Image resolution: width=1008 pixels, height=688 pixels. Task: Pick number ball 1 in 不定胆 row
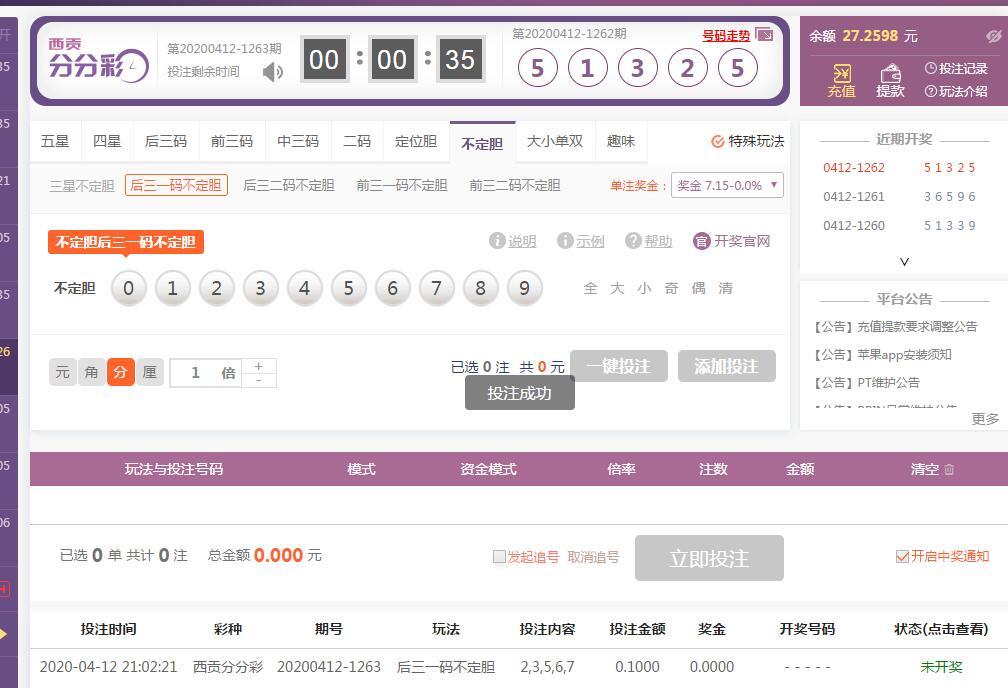[173, 288]
